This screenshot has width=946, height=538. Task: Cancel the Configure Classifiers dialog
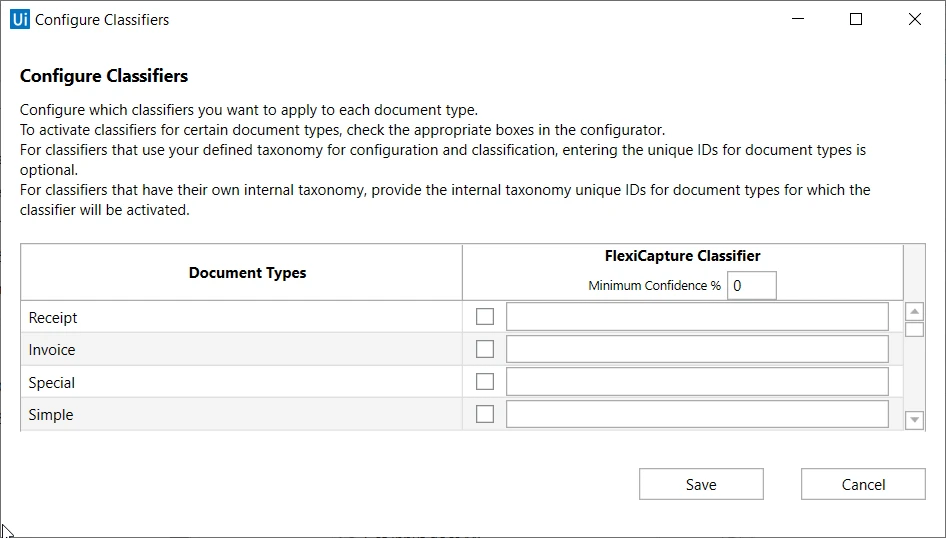coord(863,484)
